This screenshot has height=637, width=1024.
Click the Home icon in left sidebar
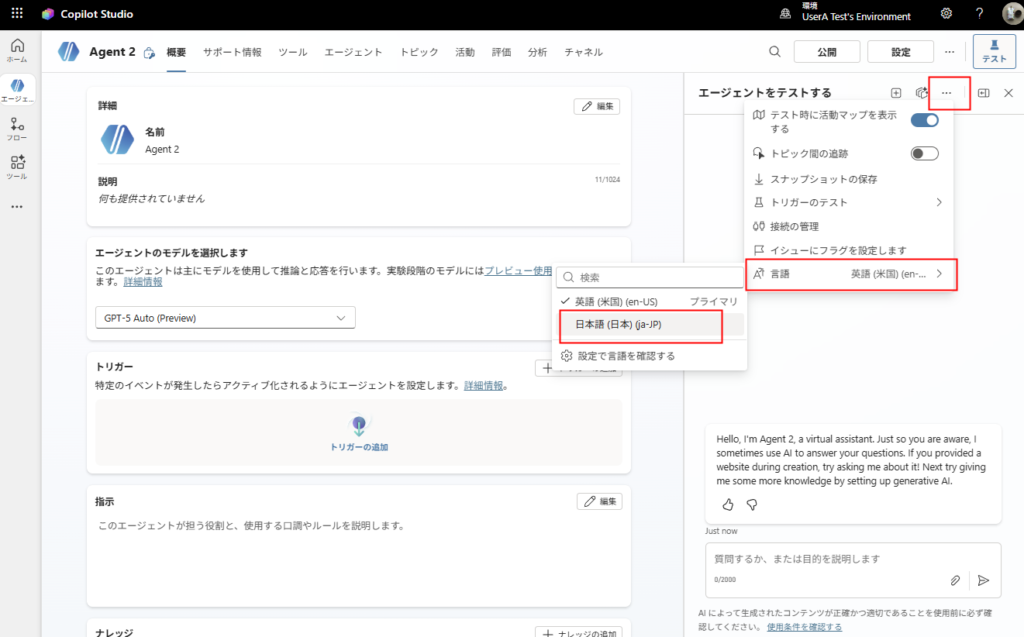click(x=17, y=50)
